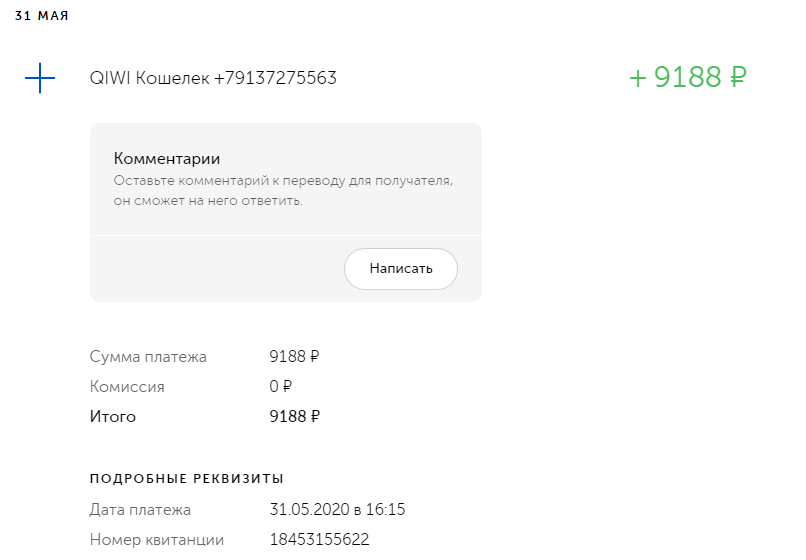Click the comment hint about leaving a transfer comment
The height and width of the screenshot is (560, 806).
click(283, 181)
